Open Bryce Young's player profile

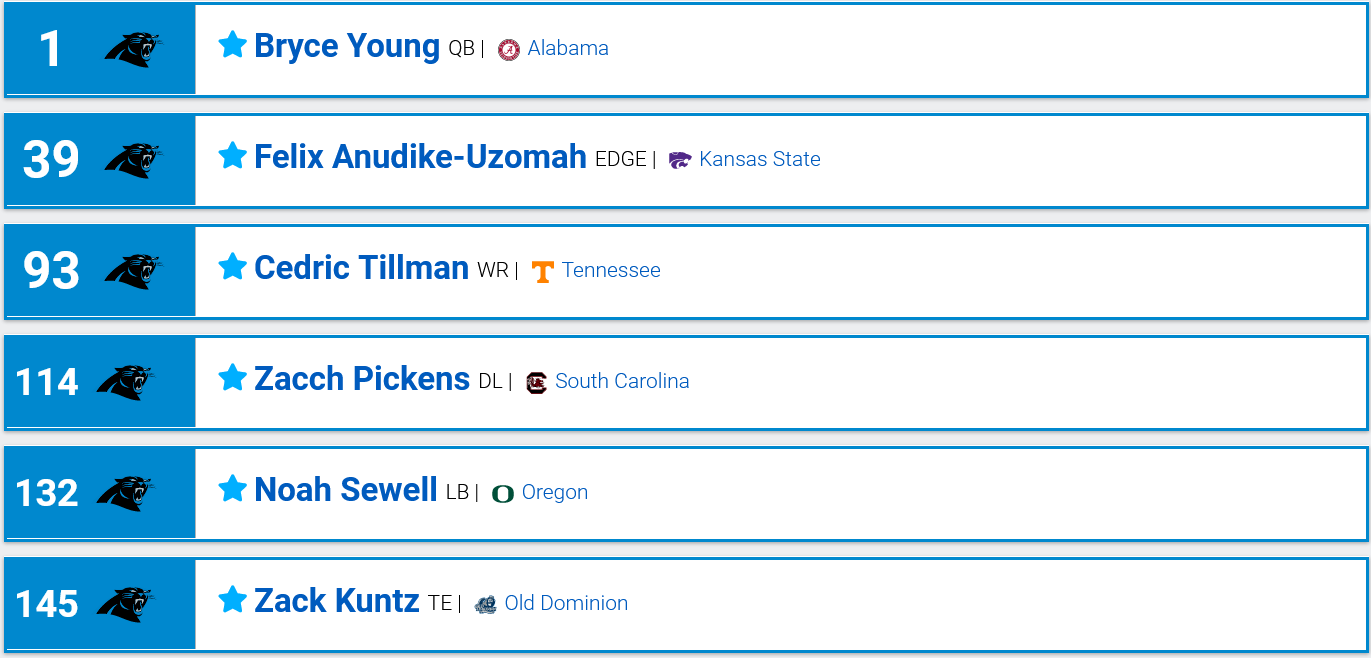(347, 46)
